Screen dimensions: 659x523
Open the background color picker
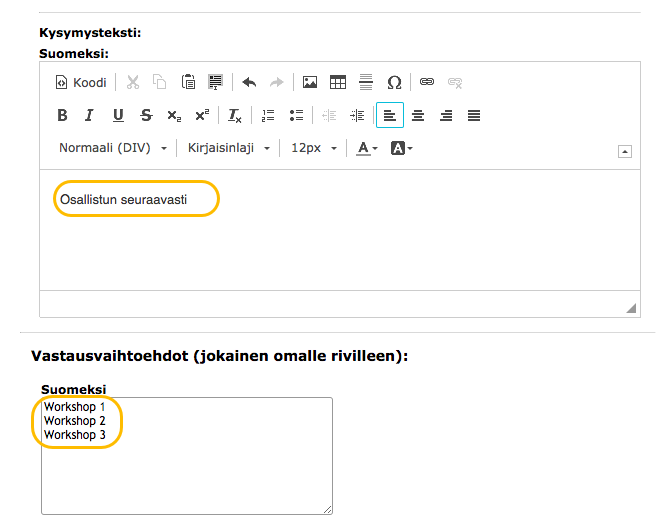401,148
